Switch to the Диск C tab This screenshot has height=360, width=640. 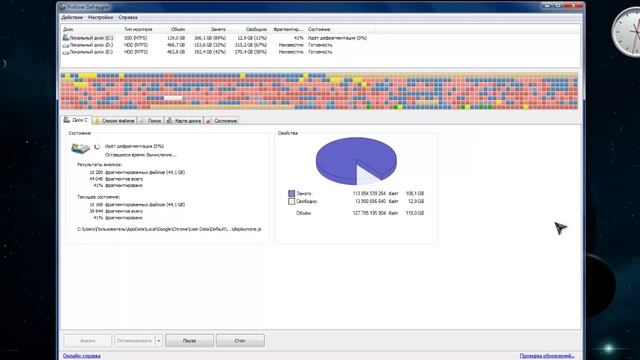point(76,120)
